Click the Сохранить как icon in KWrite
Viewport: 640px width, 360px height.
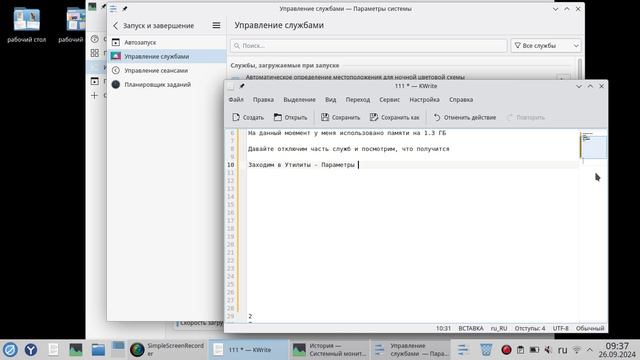(x=374, y=118)
